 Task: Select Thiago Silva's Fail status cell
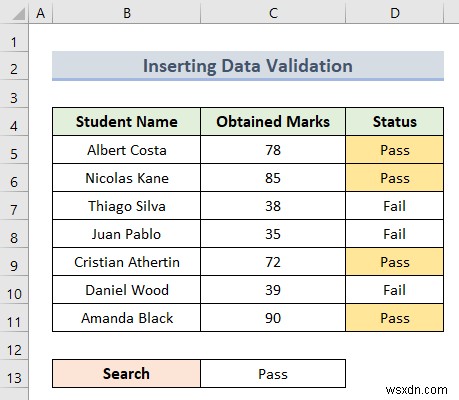395,206
